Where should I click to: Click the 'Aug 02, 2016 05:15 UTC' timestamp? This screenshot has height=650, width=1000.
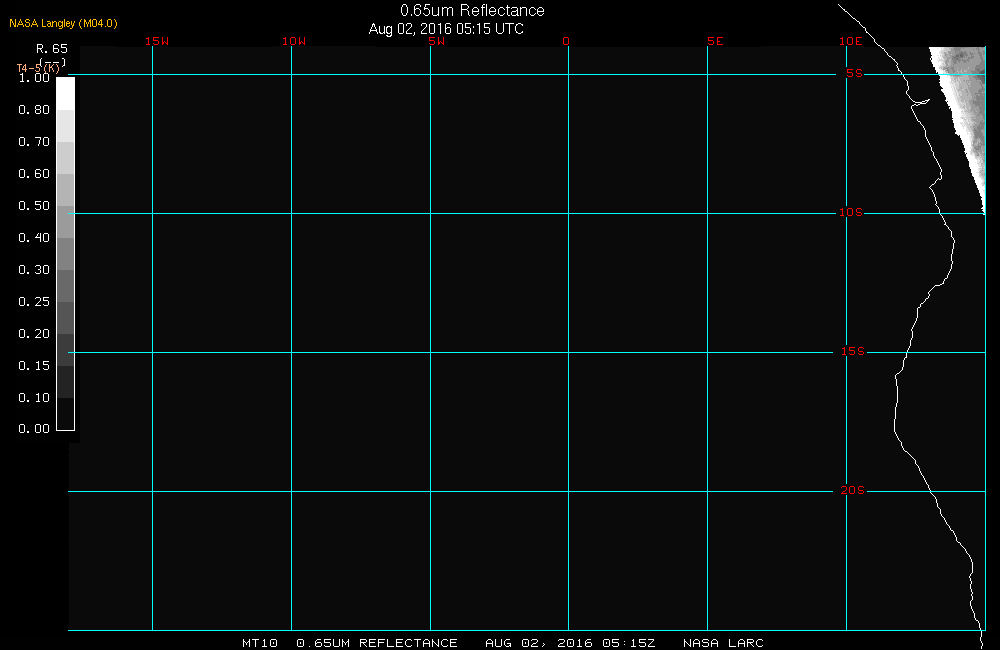coord(446,29)
